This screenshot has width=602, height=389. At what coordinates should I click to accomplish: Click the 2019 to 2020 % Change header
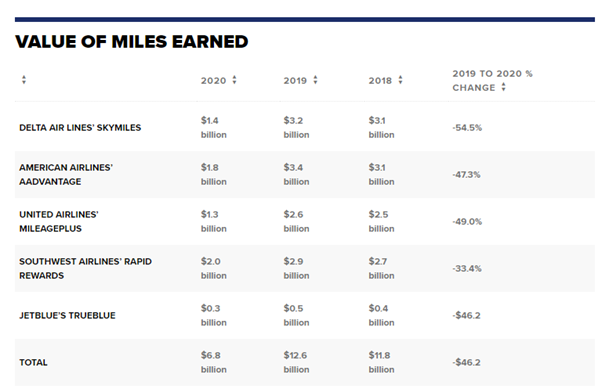492,81
